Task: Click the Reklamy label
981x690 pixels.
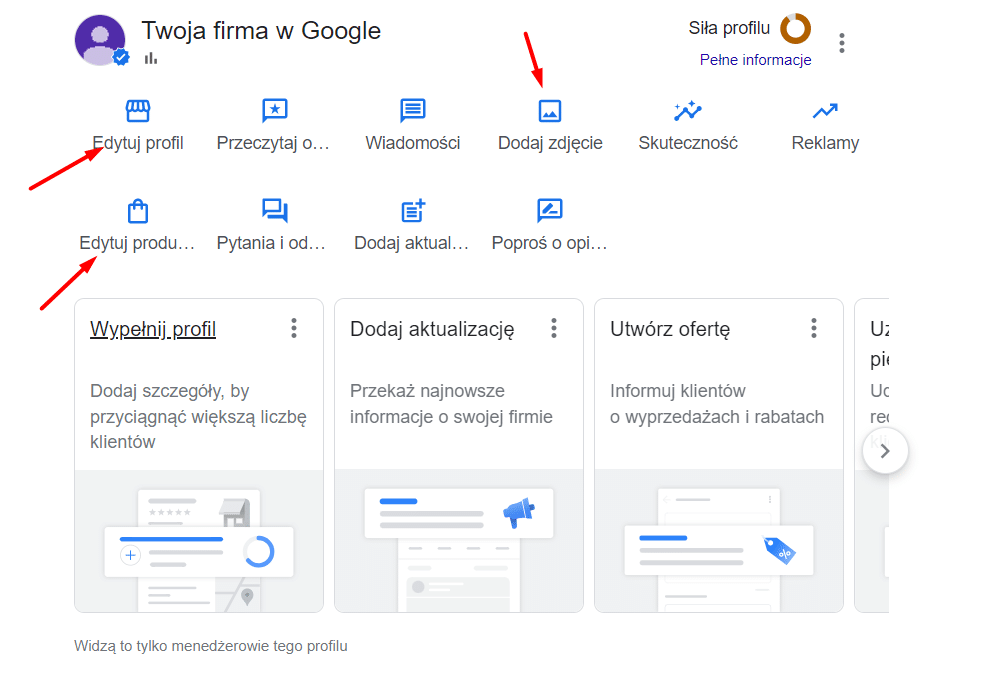Action: coord(825,143)
